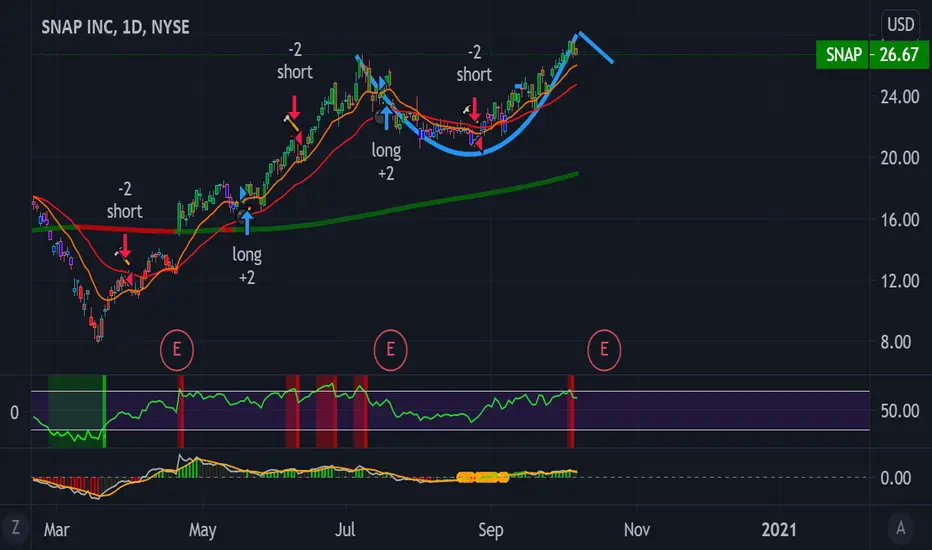Select the 16.00 price axis label
This screenshot has width=932, height=550.
coord(899,219)
